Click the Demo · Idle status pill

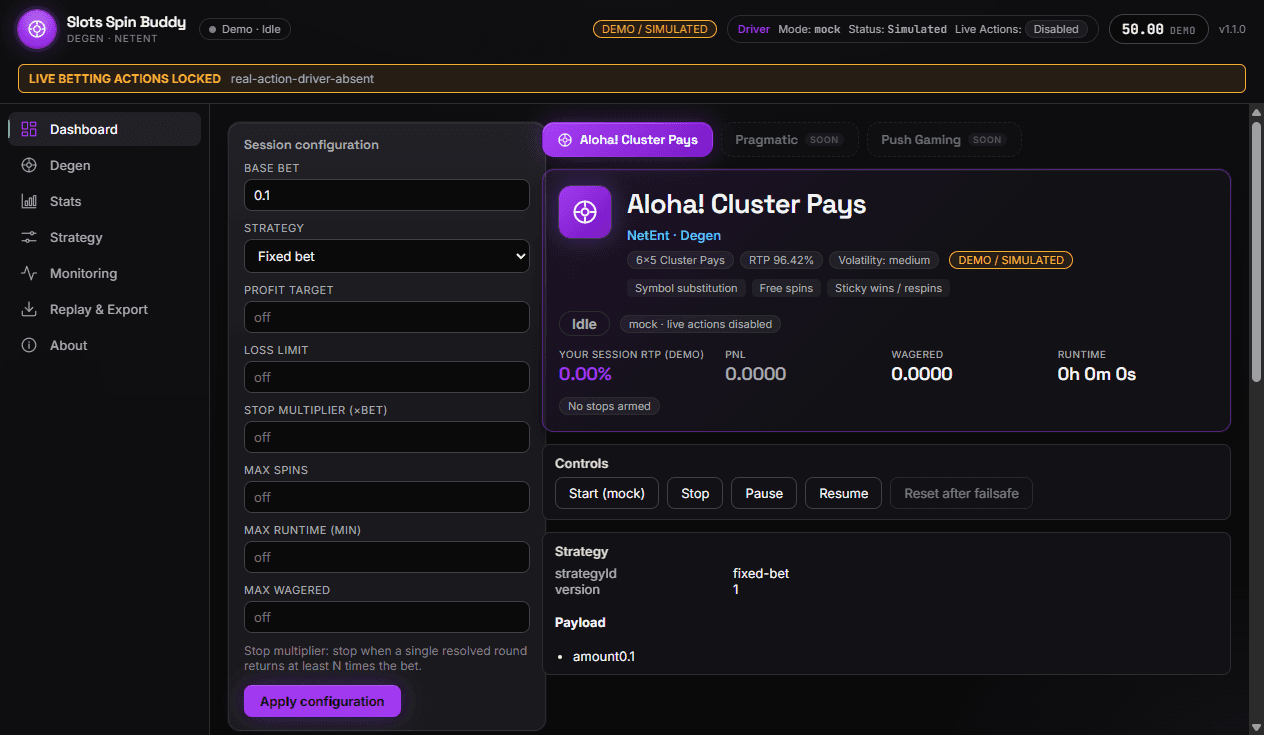[246, 29]
